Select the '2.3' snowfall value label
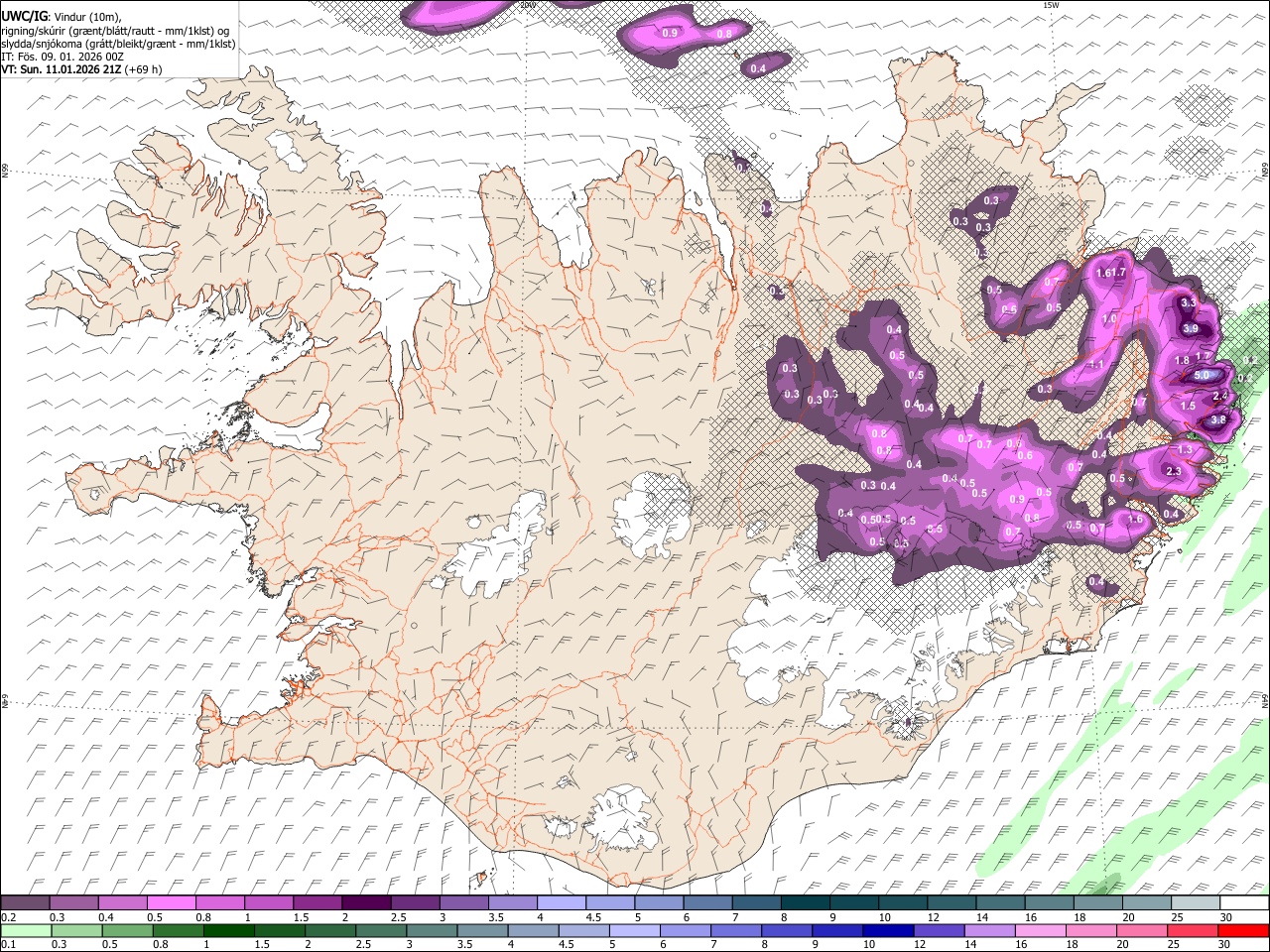1270x952 pixels. (1174, 471)
